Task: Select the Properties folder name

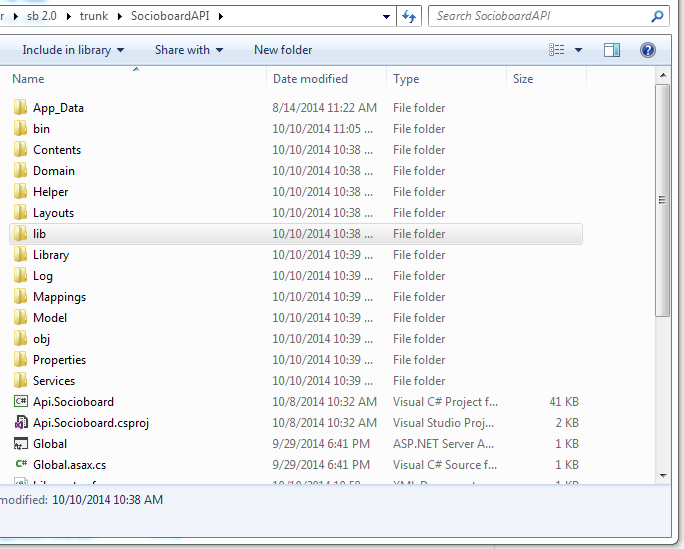Action: click(x=59, y=360)
